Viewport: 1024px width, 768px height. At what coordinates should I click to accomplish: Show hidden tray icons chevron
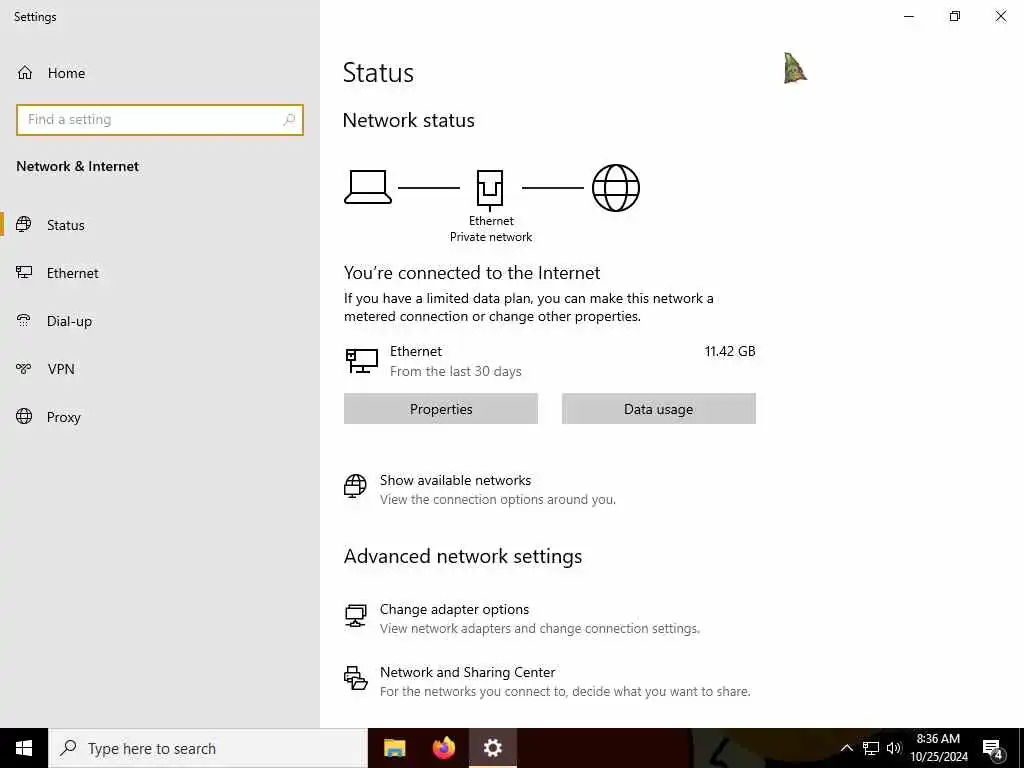tap(846, 748)
